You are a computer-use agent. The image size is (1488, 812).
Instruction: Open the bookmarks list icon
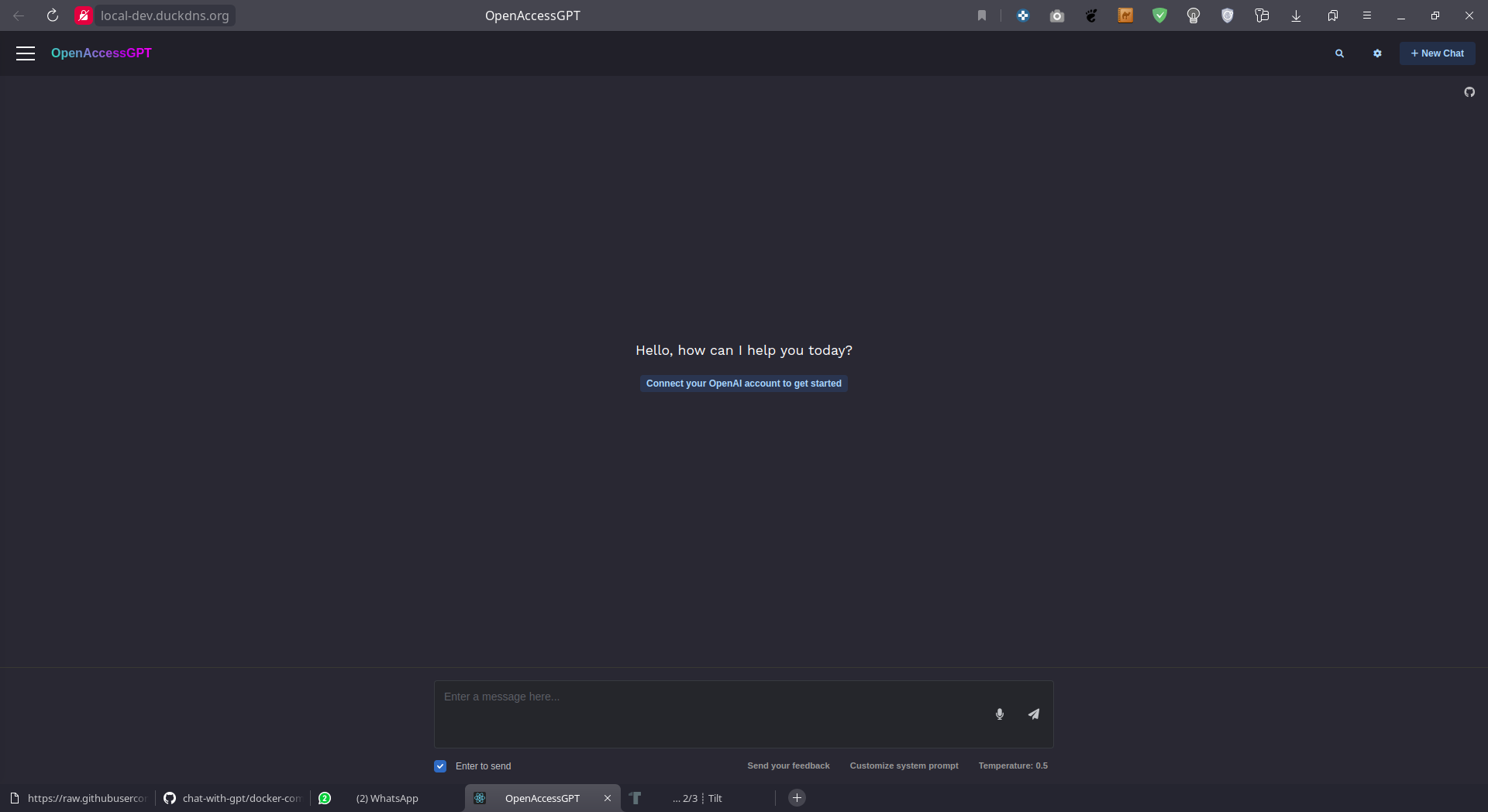1333,15
